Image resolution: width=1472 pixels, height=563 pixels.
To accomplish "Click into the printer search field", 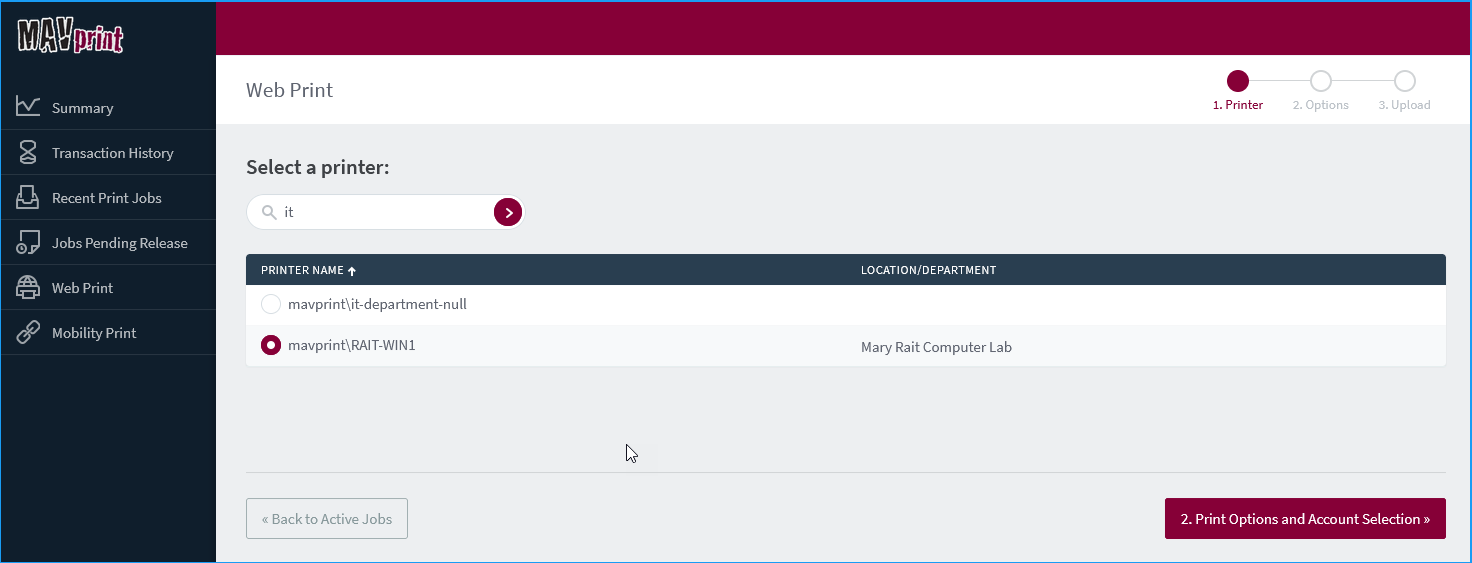I will 385,212.
